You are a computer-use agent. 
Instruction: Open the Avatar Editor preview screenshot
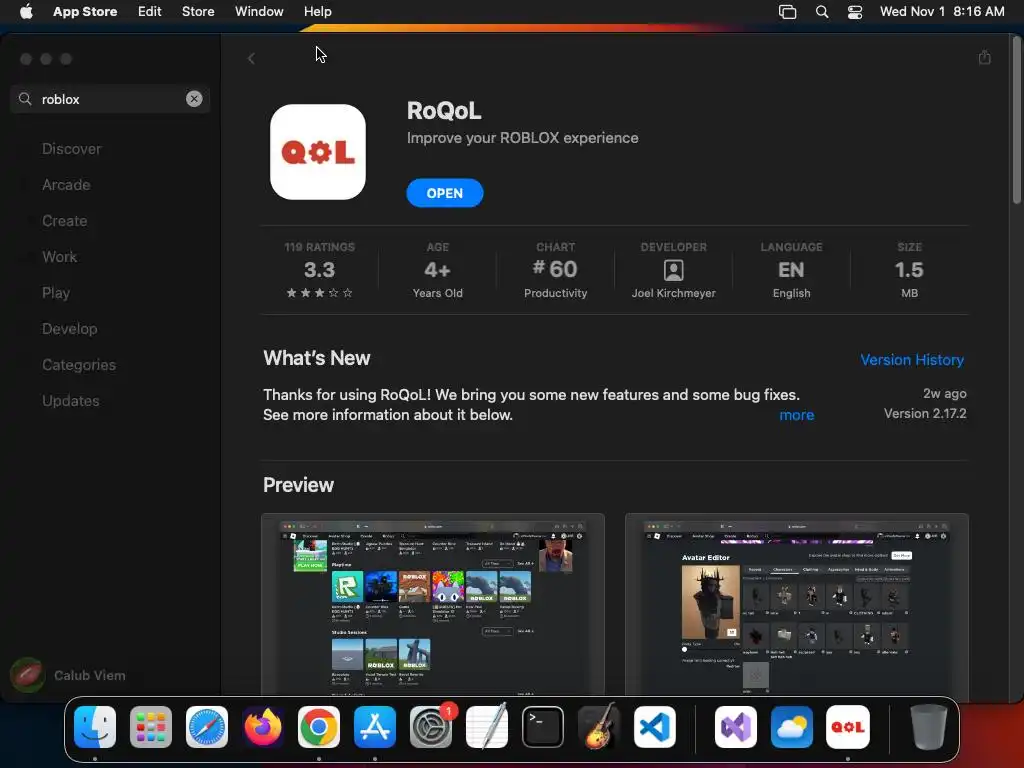[797, 604]
